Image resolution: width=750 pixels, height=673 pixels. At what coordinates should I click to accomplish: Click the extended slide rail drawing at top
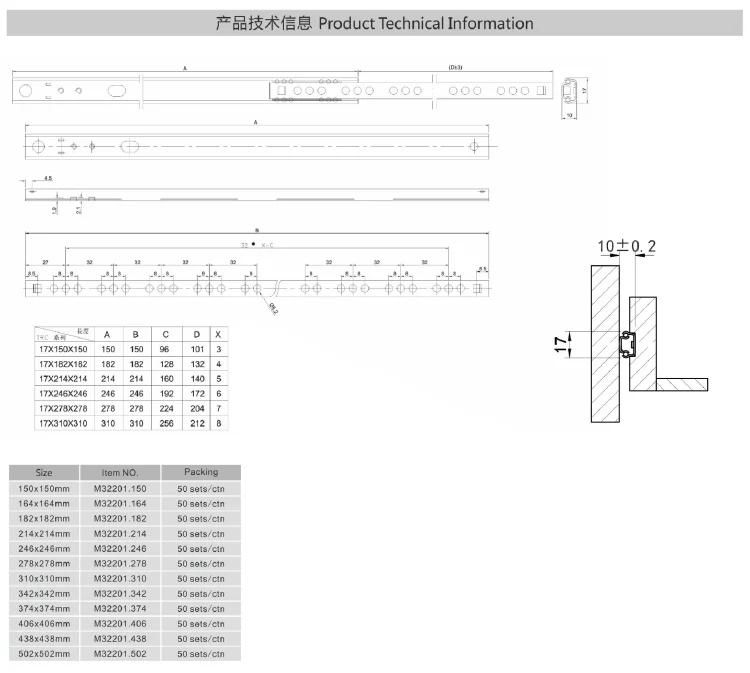pos(281,91)
